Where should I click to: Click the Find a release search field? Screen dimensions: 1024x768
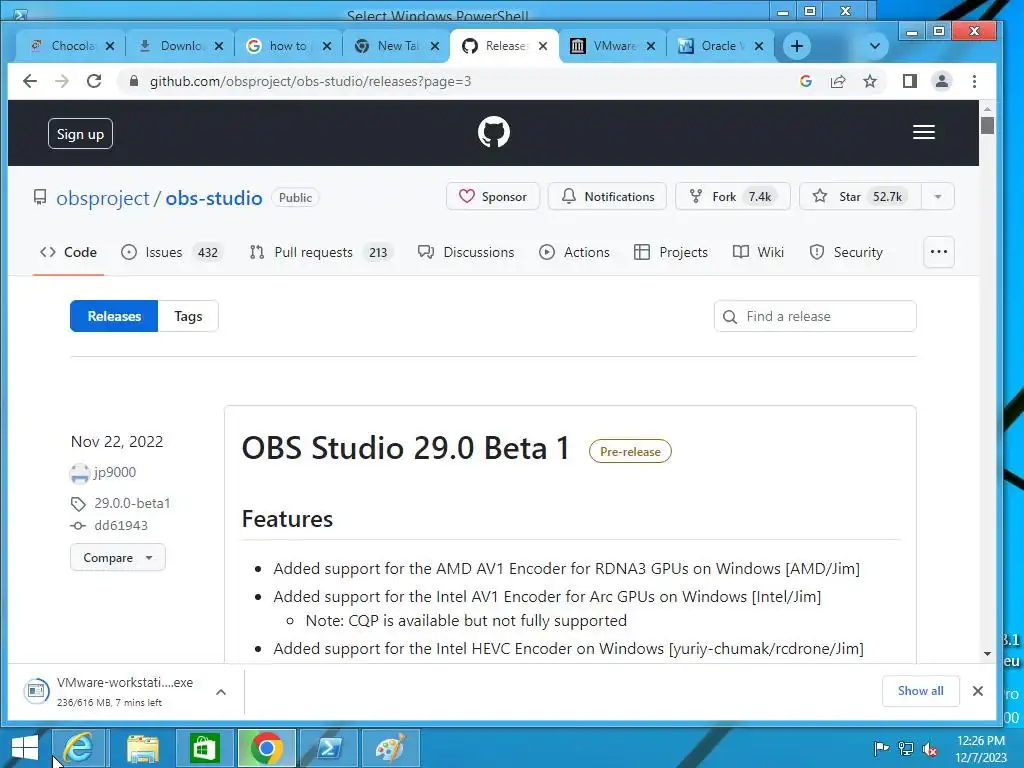pyautogui.click(x=815, y=316)
